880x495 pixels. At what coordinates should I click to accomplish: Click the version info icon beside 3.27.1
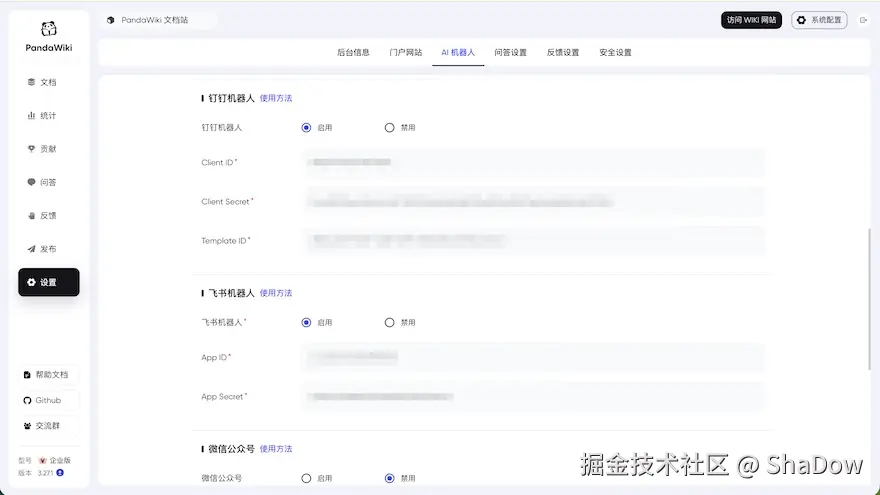60,473
